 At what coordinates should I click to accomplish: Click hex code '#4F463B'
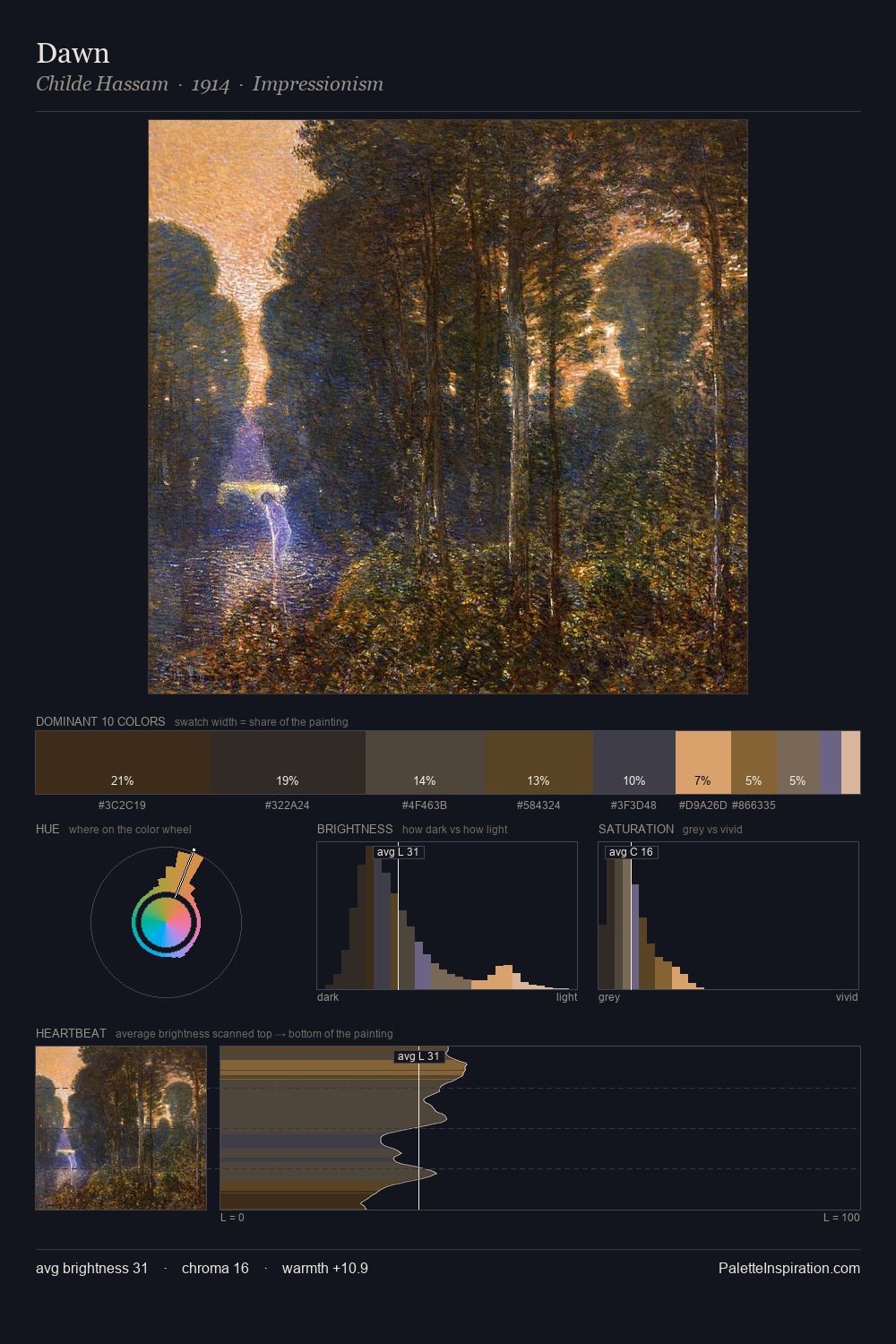[425, 806]
